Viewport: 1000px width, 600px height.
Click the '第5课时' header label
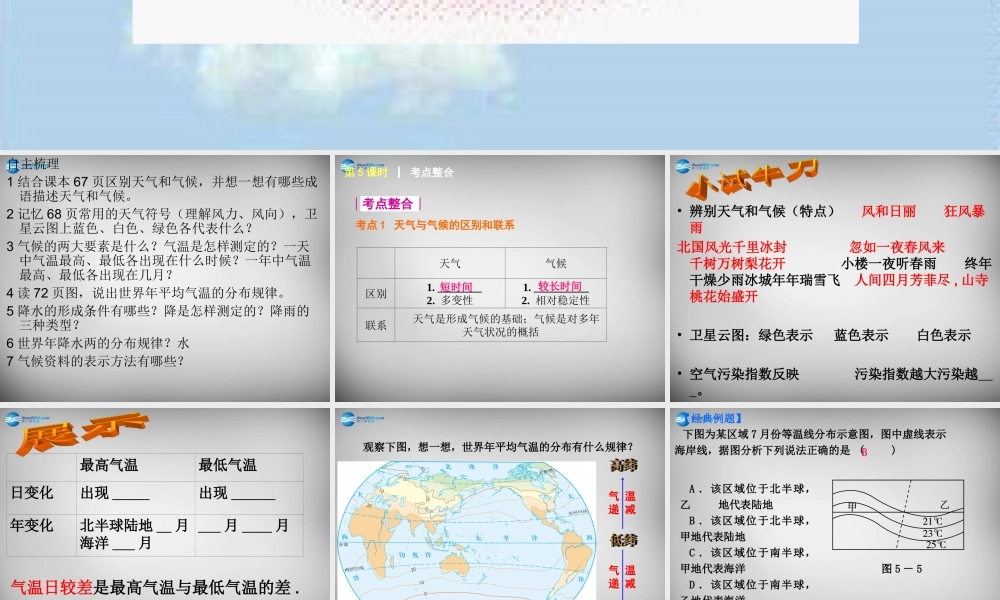[366, 172]
